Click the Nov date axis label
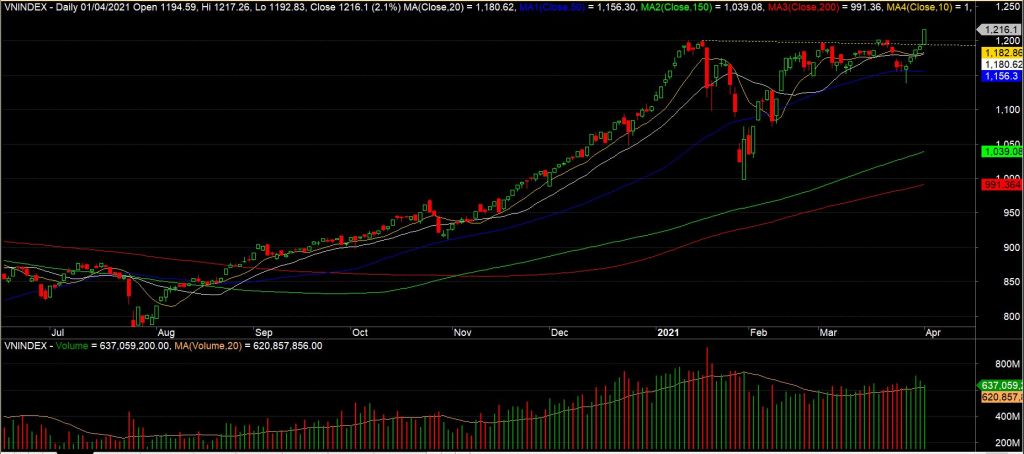The height and width of the screenshot is (454, 1024). tap(463, 332)
